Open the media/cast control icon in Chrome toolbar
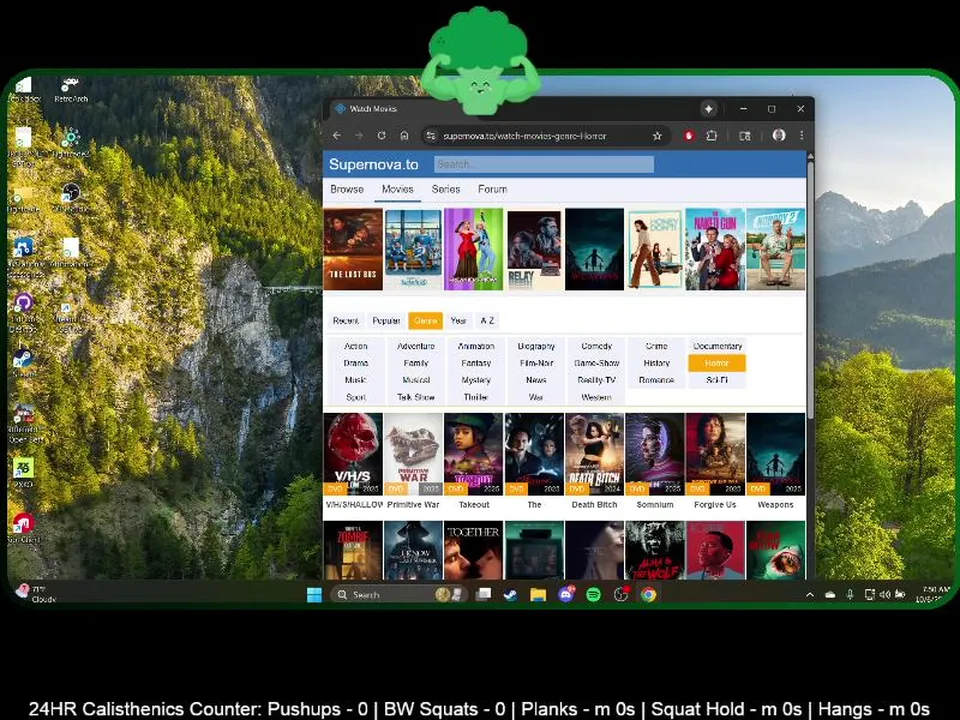The width and height of the screenshot is (960, 720). click(744, 136)
